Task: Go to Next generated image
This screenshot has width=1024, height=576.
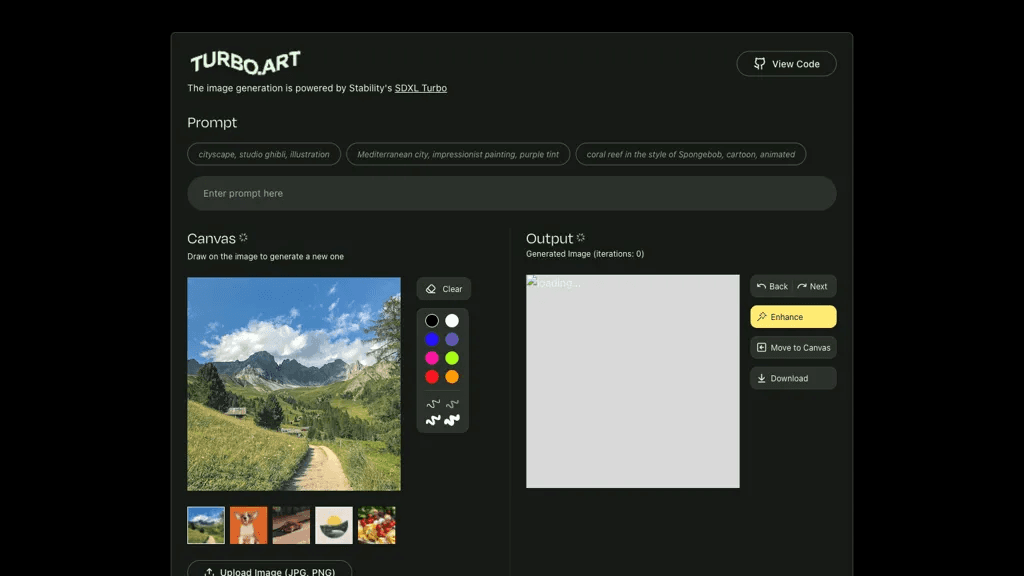Action: pyautogui.click(x=812, y=286)
